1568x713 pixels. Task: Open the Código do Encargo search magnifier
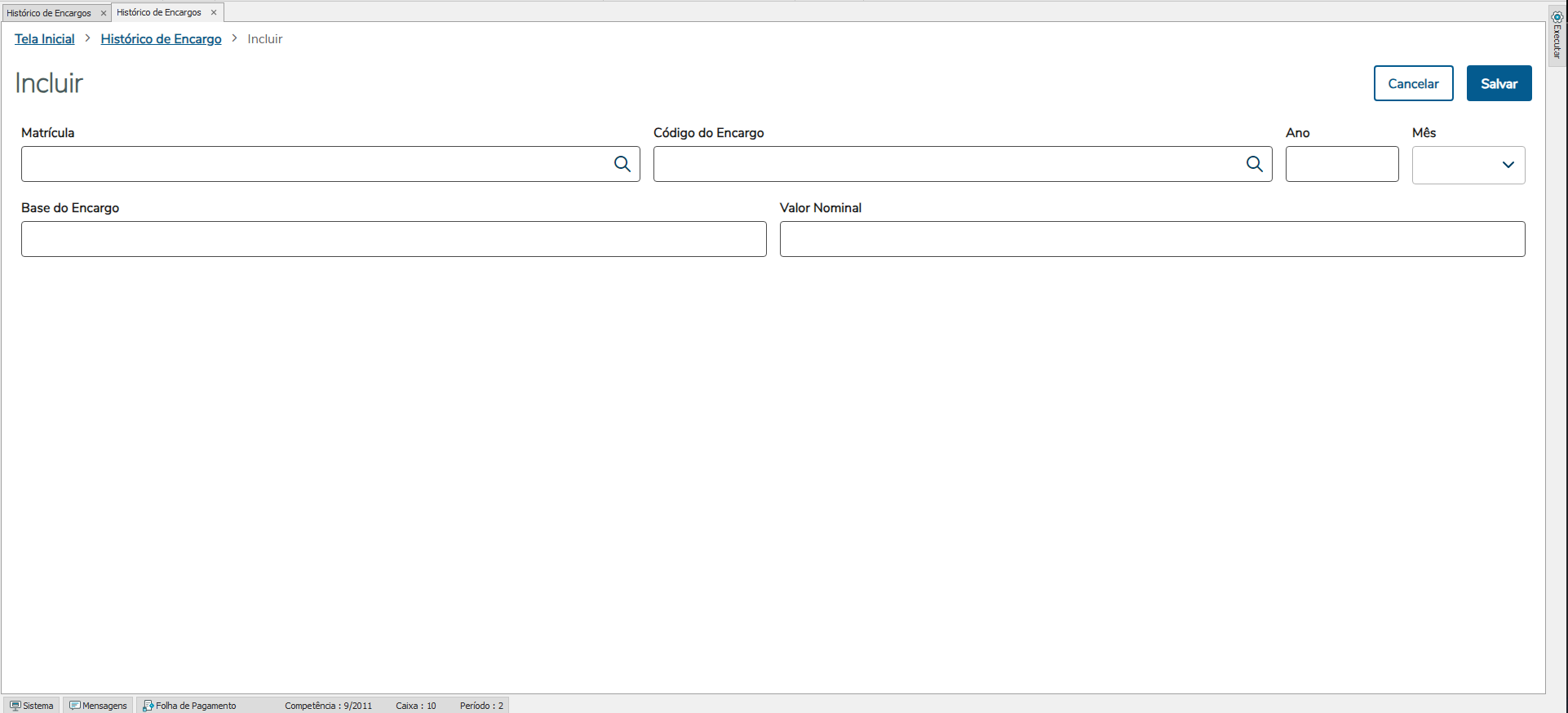(1255, 164)
